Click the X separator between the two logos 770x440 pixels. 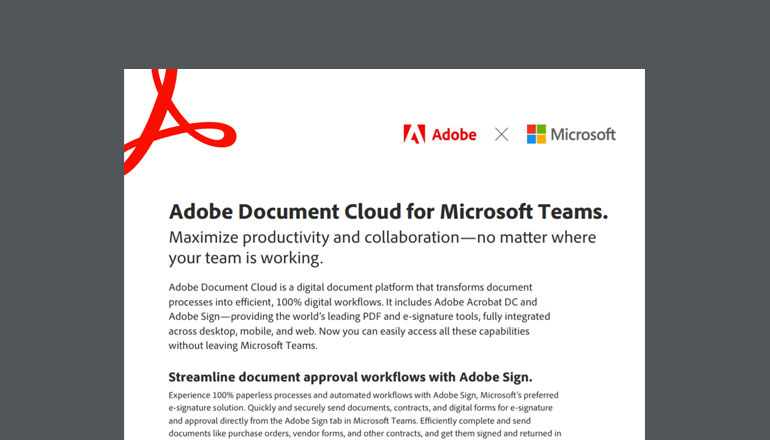[501, 134]
